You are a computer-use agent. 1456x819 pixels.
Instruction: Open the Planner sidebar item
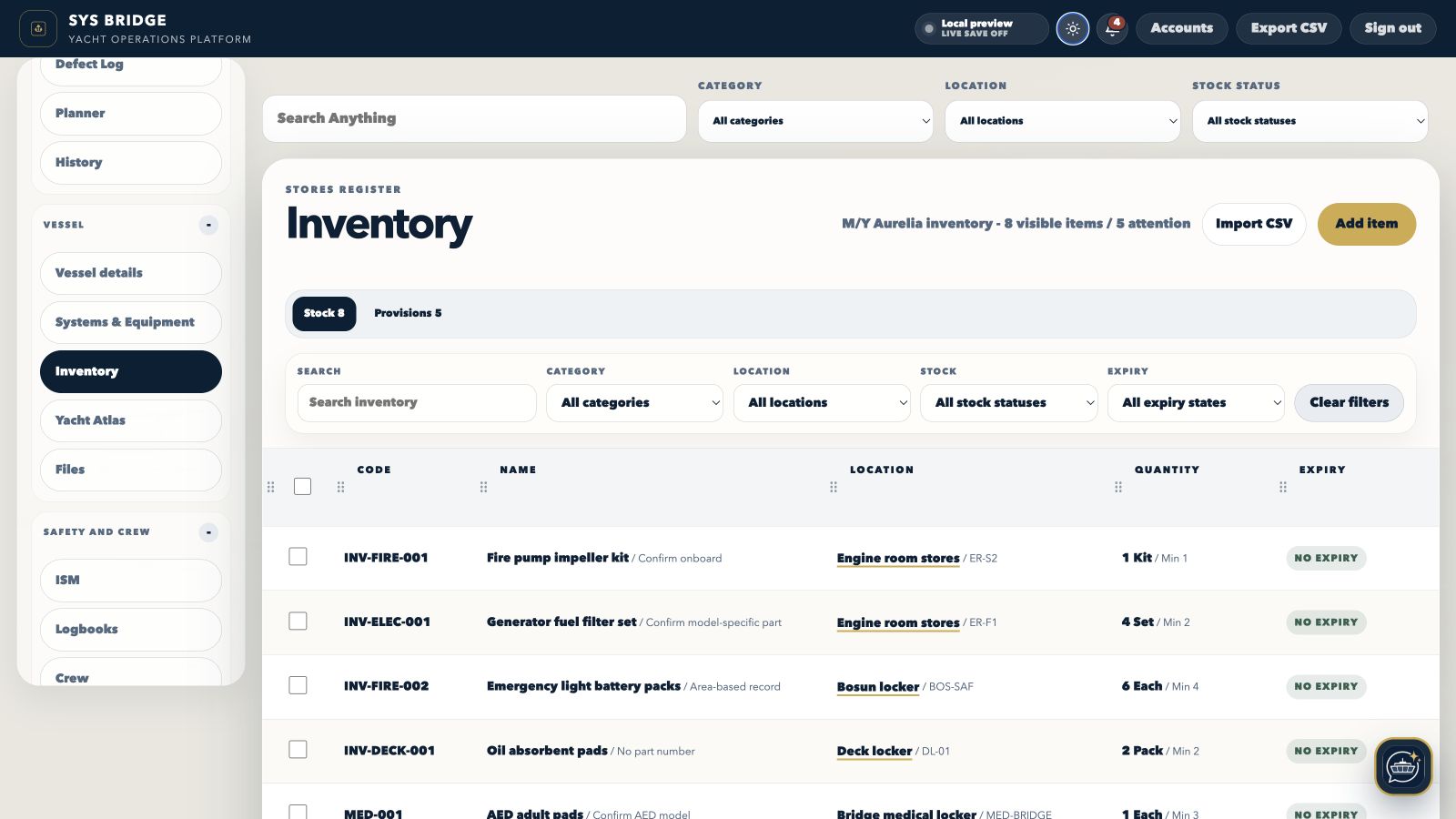coord(131,114)
